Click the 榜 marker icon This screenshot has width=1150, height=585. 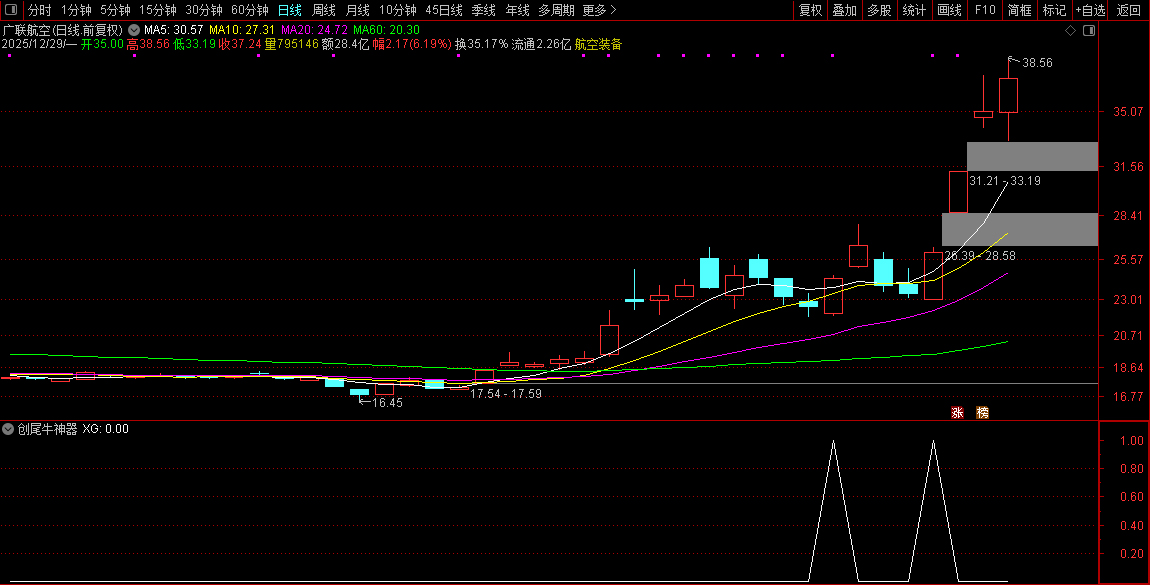[982, 412]
